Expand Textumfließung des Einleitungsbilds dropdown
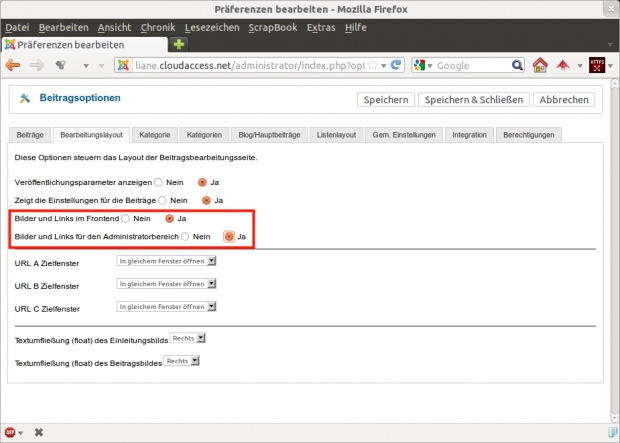This screenshot has width=620, height=443. 187,339
